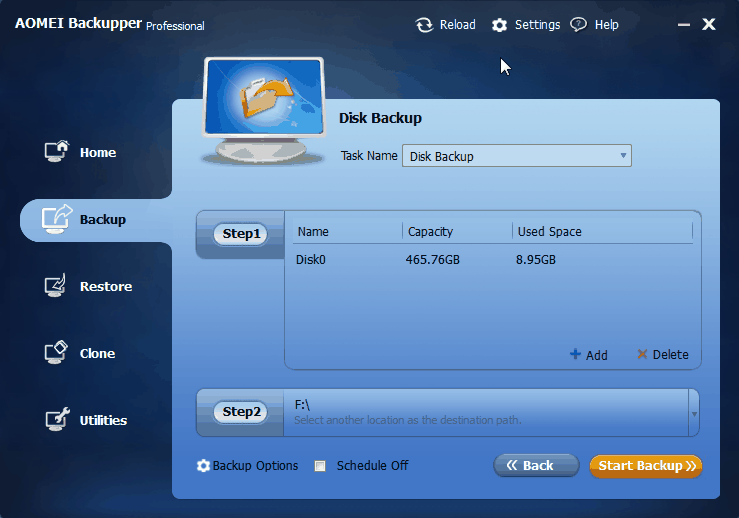Click the Backup Options gear icon

[x=203, y=466]
